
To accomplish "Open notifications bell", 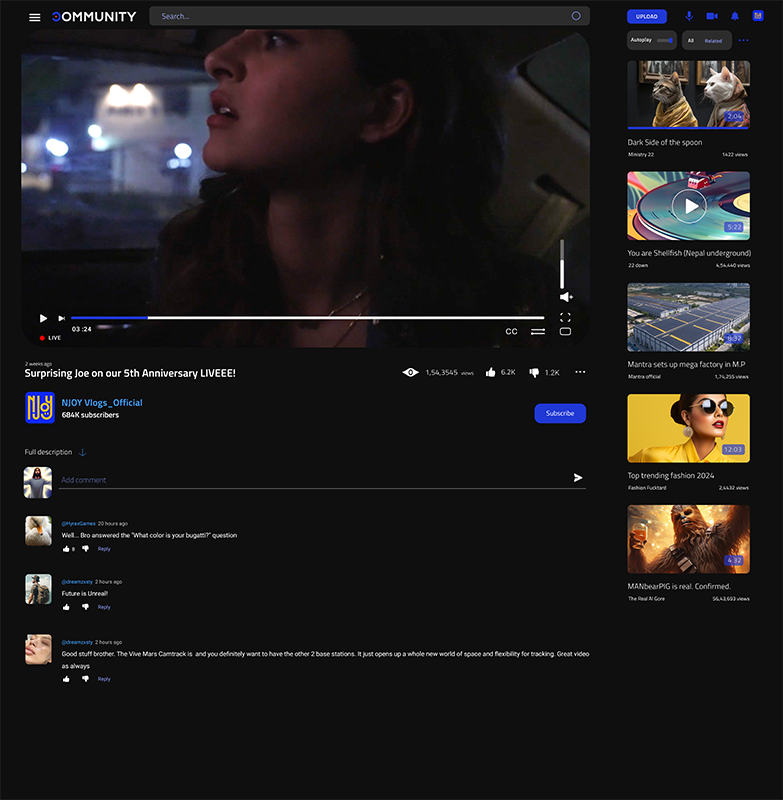I will pos(735,16).
